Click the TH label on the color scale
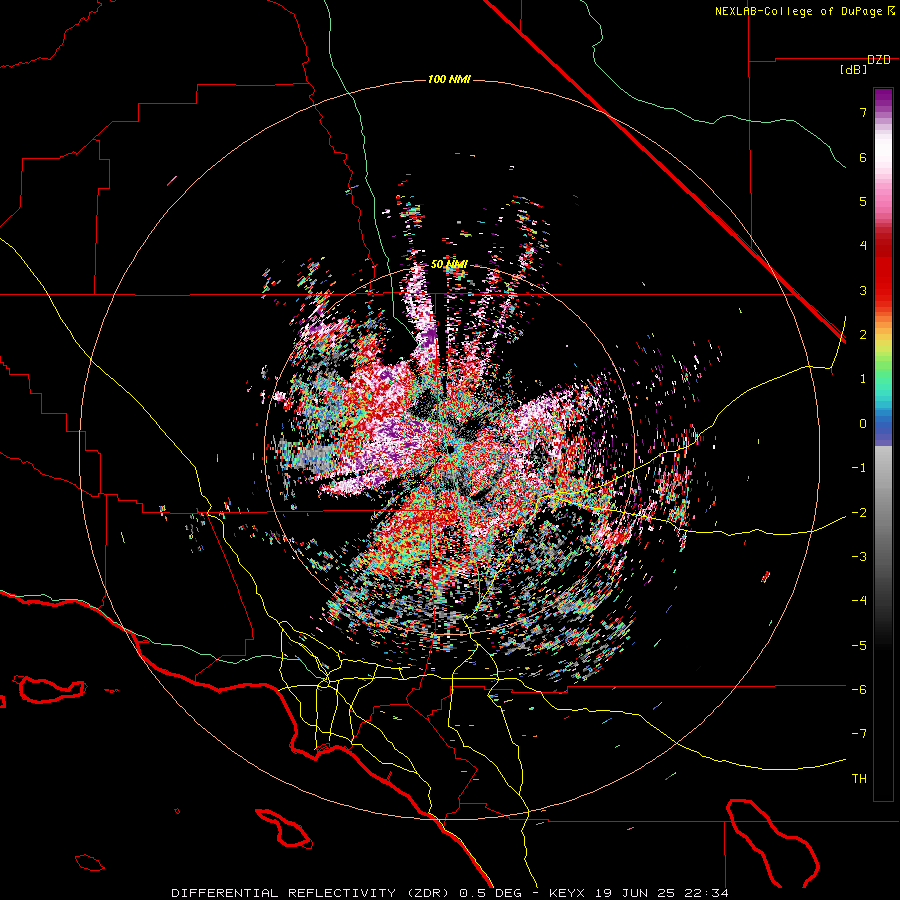 click(859, 779)
